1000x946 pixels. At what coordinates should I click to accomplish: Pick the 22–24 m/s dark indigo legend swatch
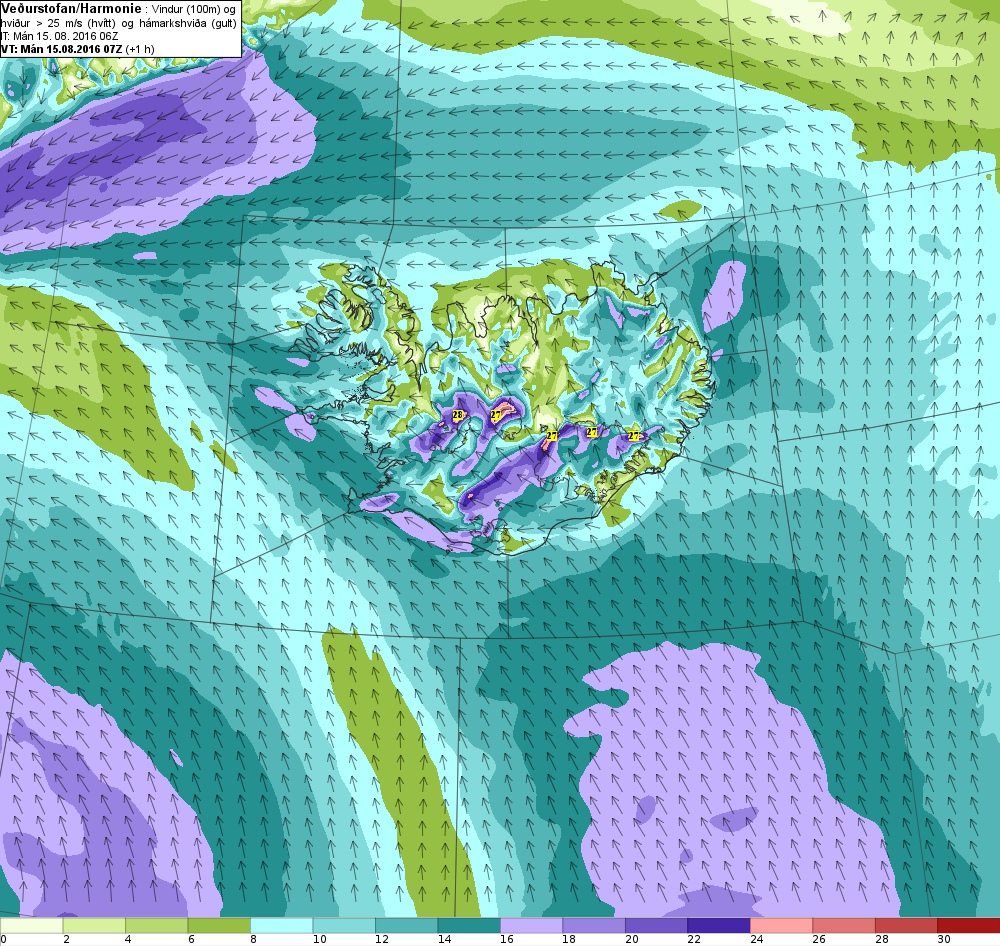click(719, 925)
